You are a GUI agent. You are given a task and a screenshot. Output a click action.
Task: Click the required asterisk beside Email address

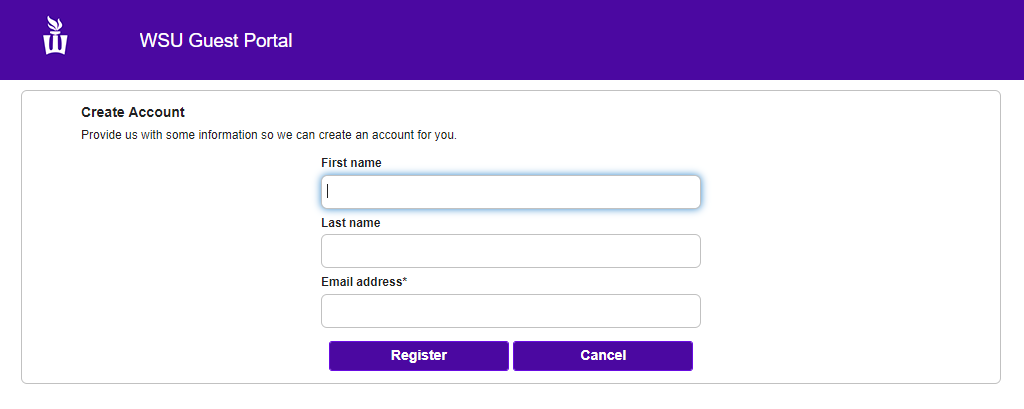pyautogui.click(x=405, y=281)
